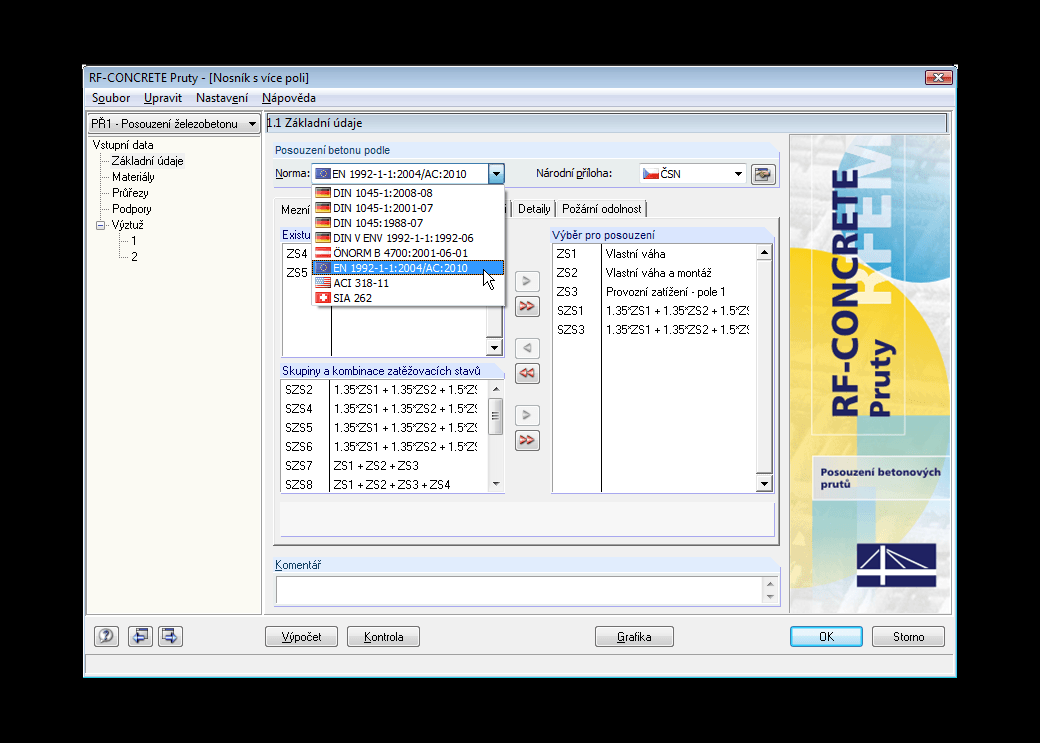Toggle the Norma combo box arrow
This screenshot has width=1040, height=743.
click(x=496, y=174)
